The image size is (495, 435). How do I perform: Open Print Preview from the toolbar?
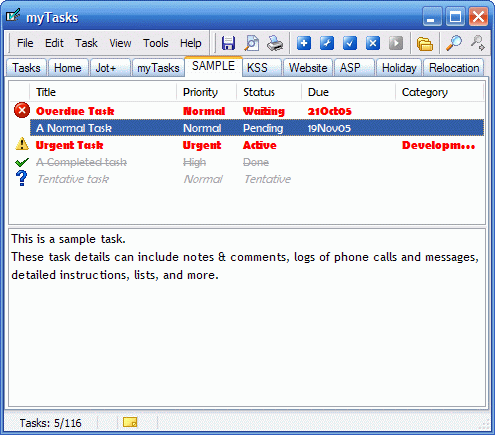252,43
